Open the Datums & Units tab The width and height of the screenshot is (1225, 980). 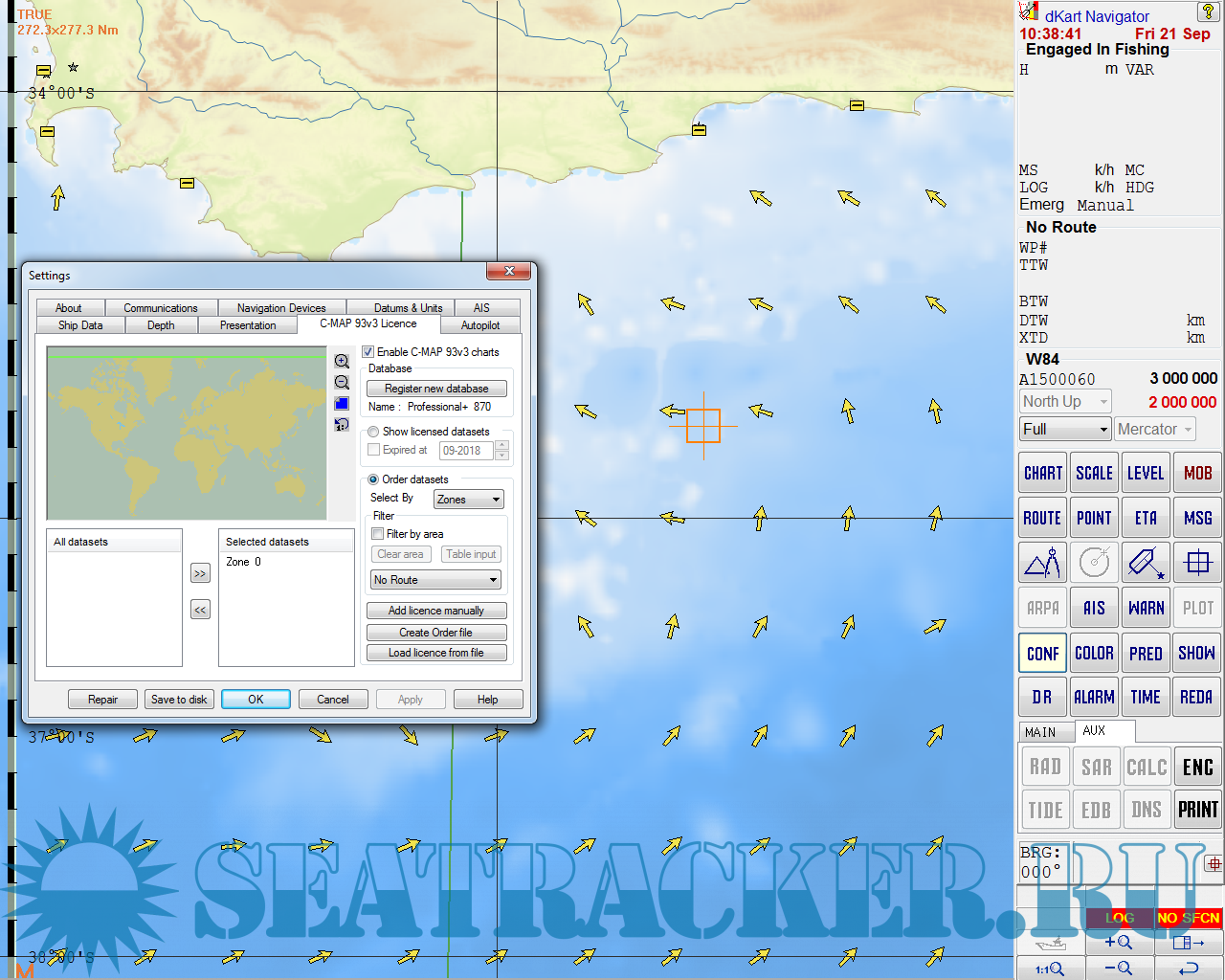click(408, 308)
